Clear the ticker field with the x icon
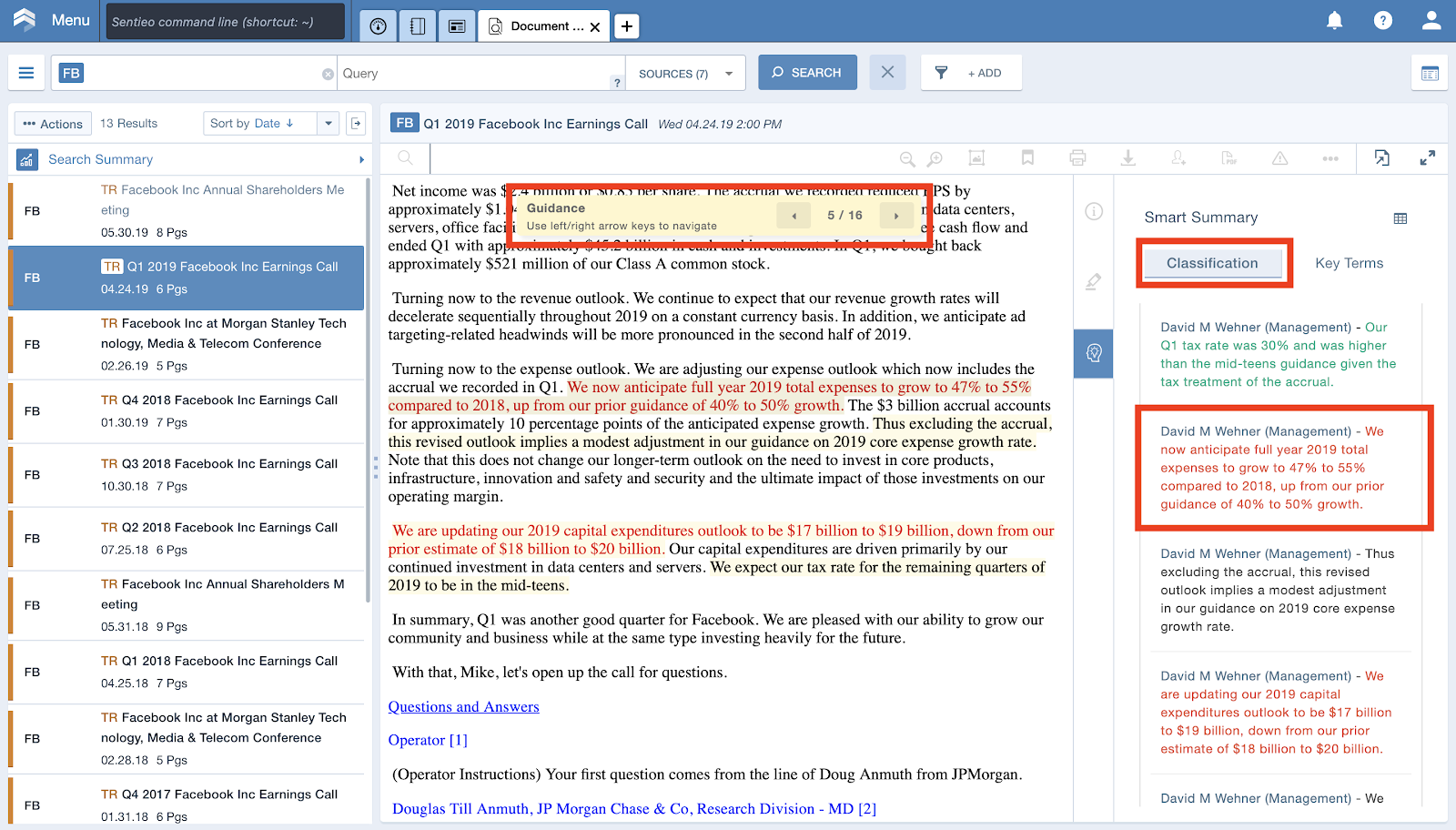Image resolution: width=1456 pixels, height=830 pixels. coord(328,74)
